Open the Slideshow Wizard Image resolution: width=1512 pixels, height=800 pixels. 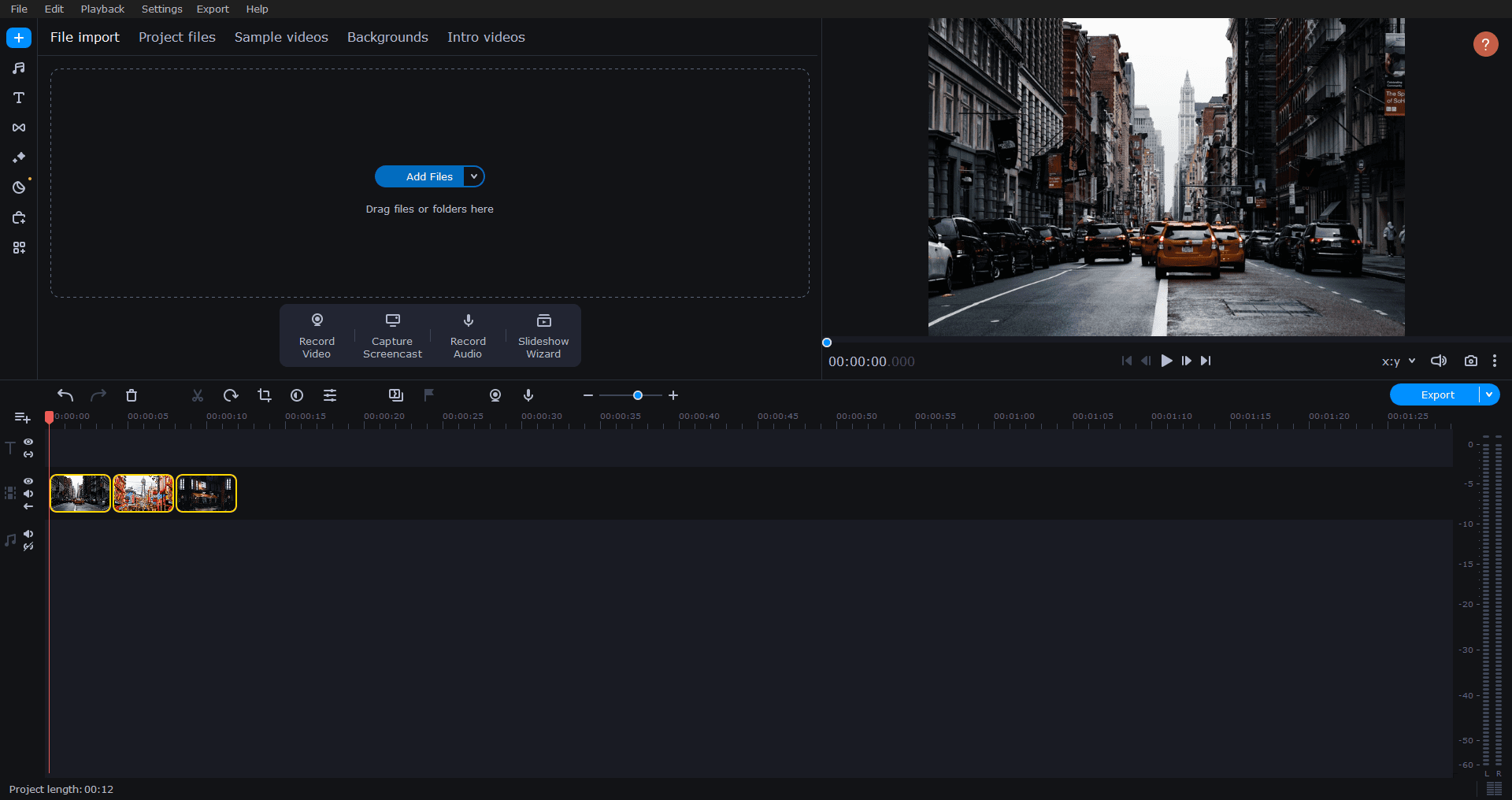[543, 335]
